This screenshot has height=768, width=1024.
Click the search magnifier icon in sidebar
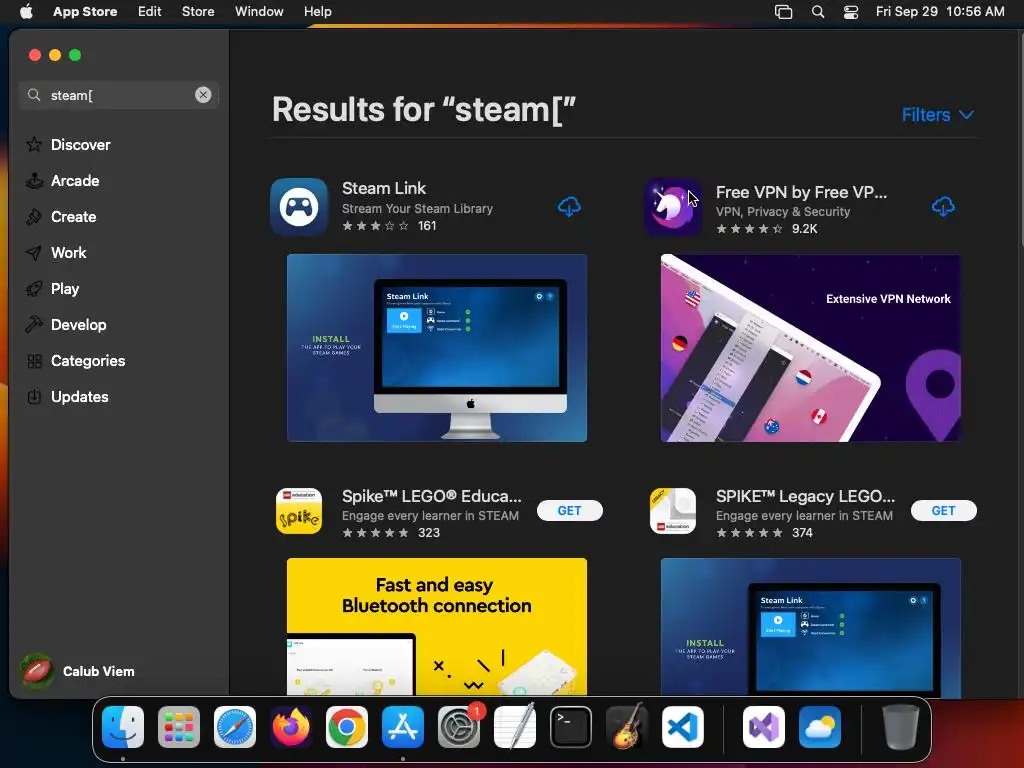pos(34,95)
